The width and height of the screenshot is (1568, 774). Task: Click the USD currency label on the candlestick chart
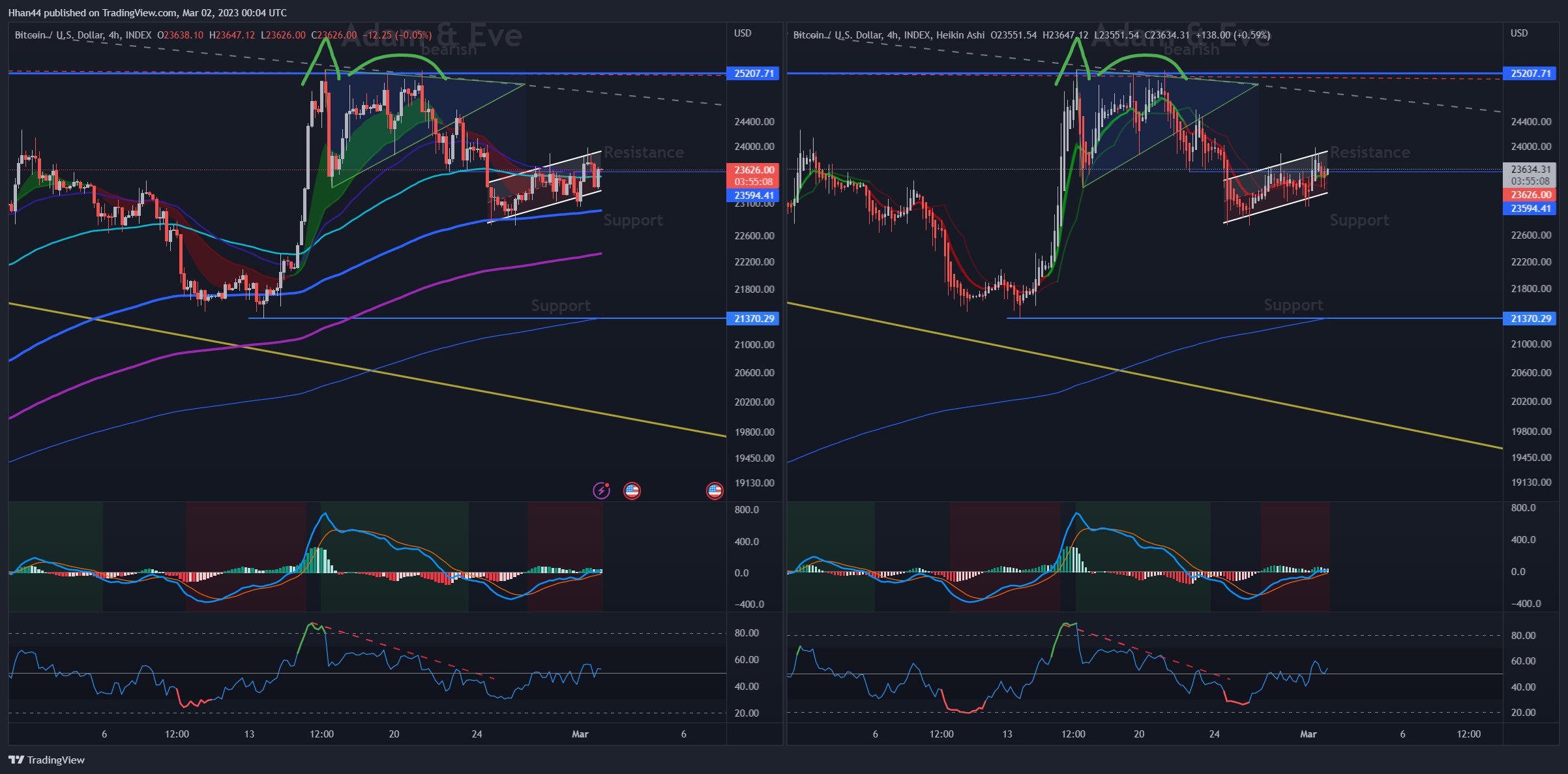click(x=743, y=33)
